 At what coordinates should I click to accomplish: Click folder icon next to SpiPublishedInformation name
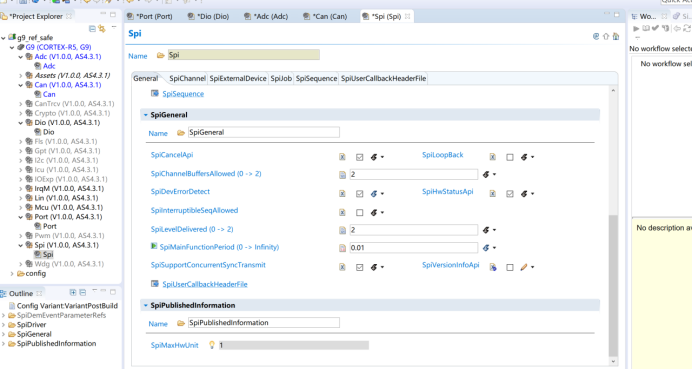(x=181, y=323)
